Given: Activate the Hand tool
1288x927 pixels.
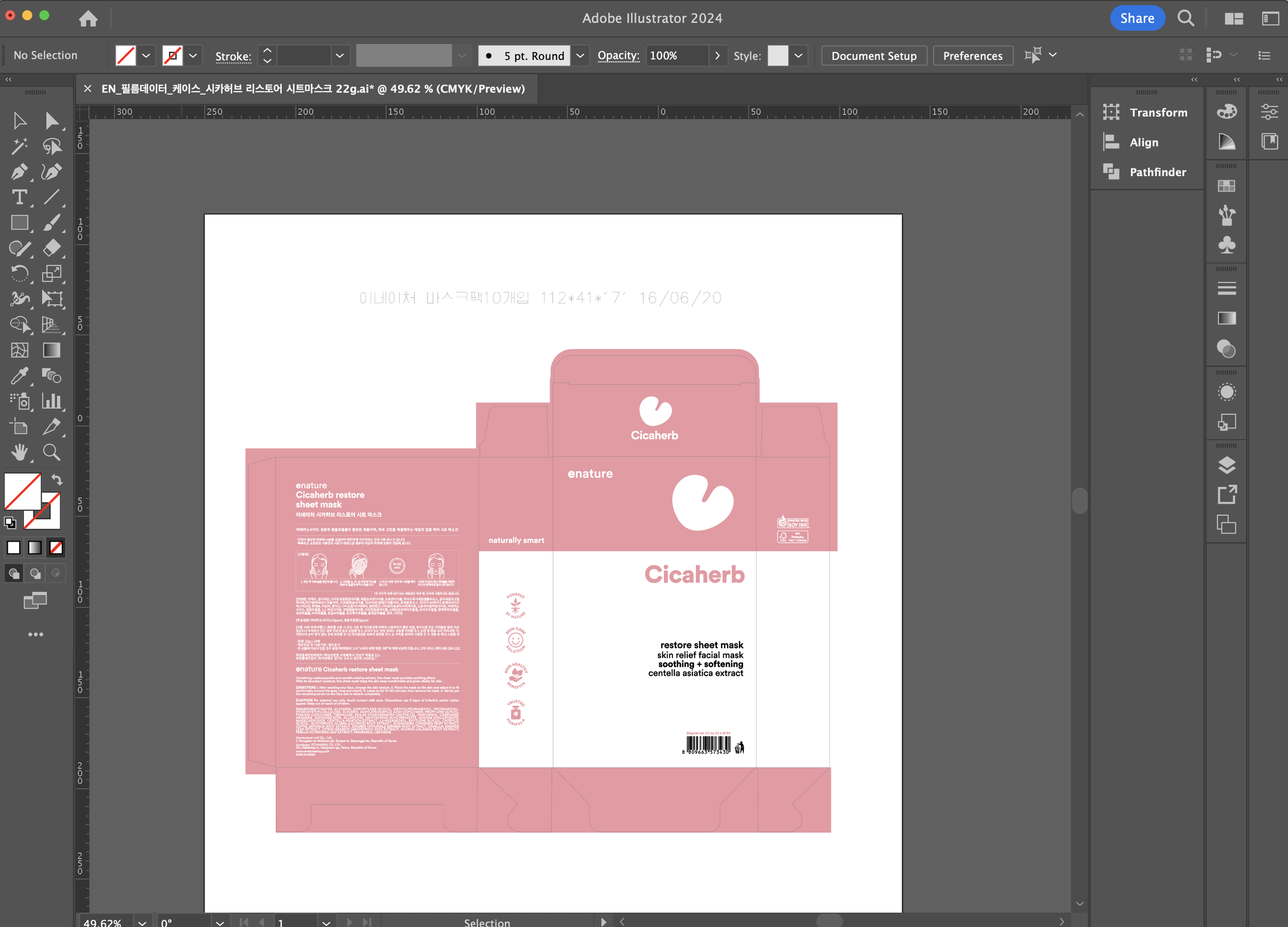Looking at the screenshot, I should pos(20,452).
